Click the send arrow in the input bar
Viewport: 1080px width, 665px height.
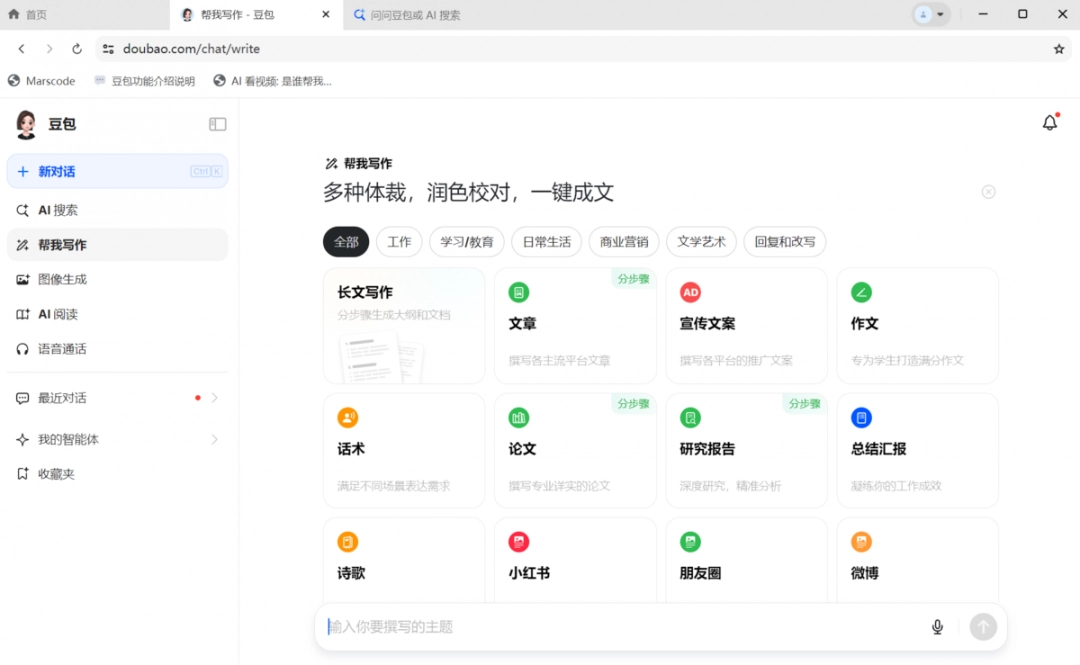coord(983,627)
